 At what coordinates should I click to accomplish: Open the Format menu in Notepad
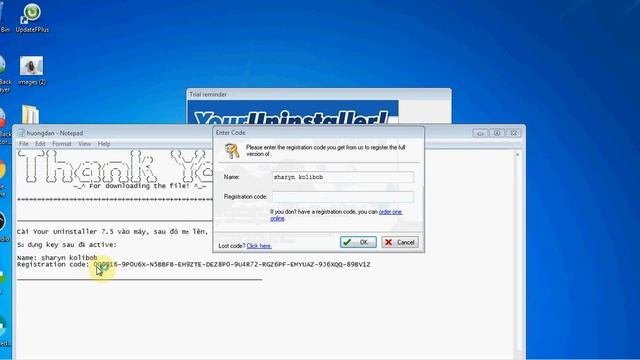tap(62, 144)
